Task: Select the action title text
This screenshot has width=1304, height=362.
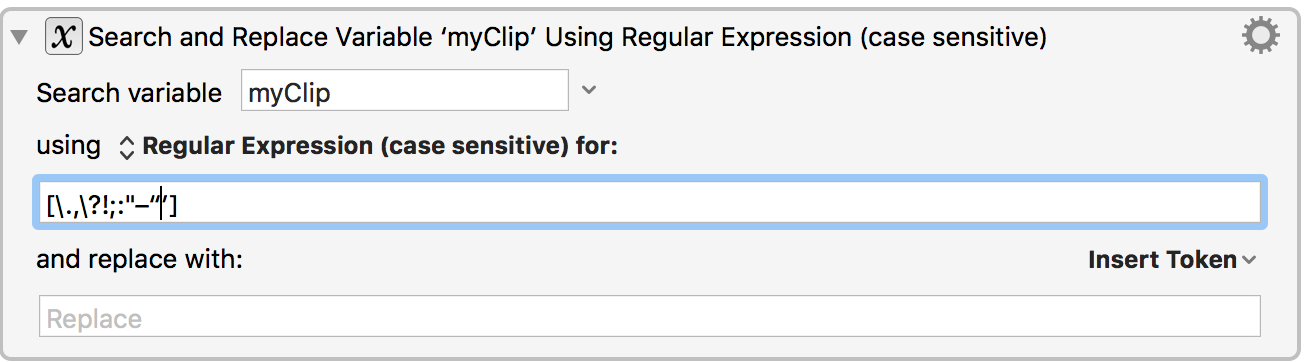Action: tap(568, 38)
